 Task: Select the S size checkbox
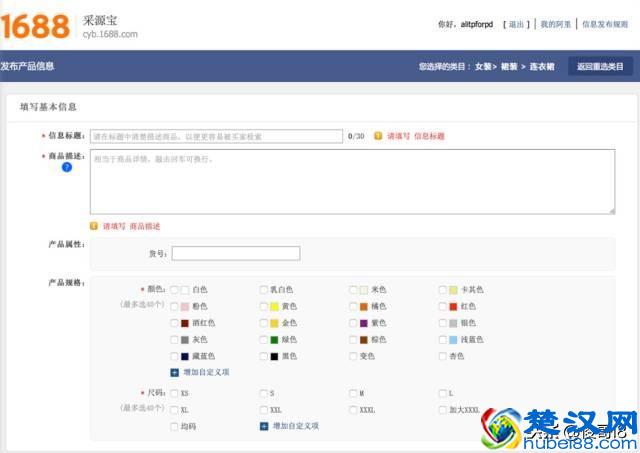[264, 393]
